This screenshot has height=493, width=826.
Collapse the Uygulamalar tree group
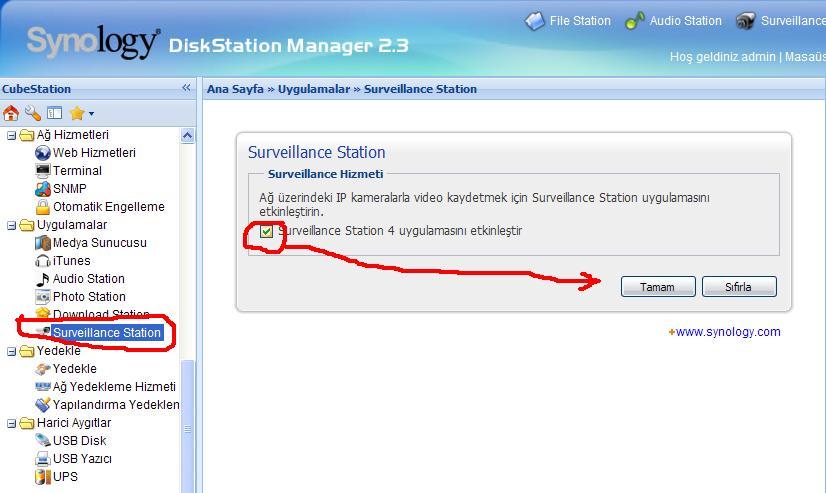pyautogui.click(x=12, y=225)
